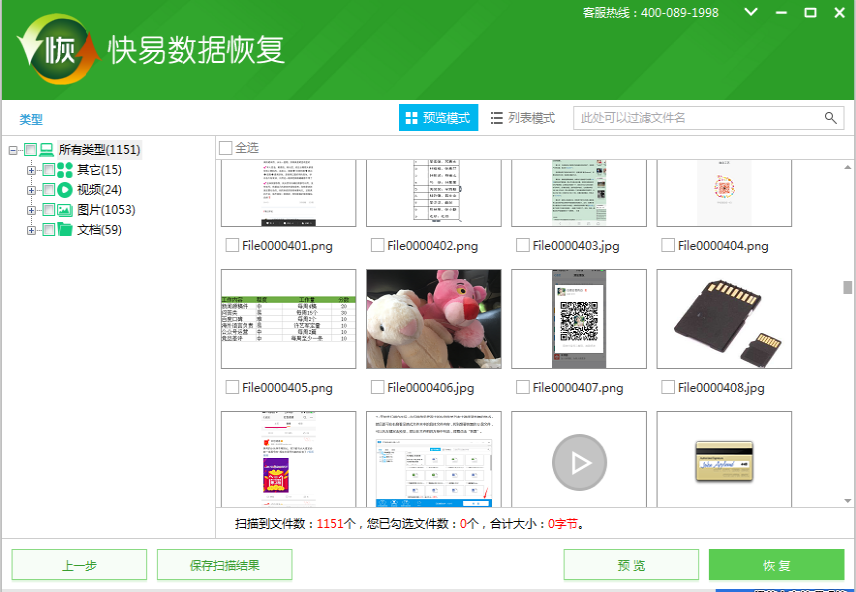Expand the 图片(1053) tree node
Viewport: 856px width, 592px height.
[x=32, y=210]
